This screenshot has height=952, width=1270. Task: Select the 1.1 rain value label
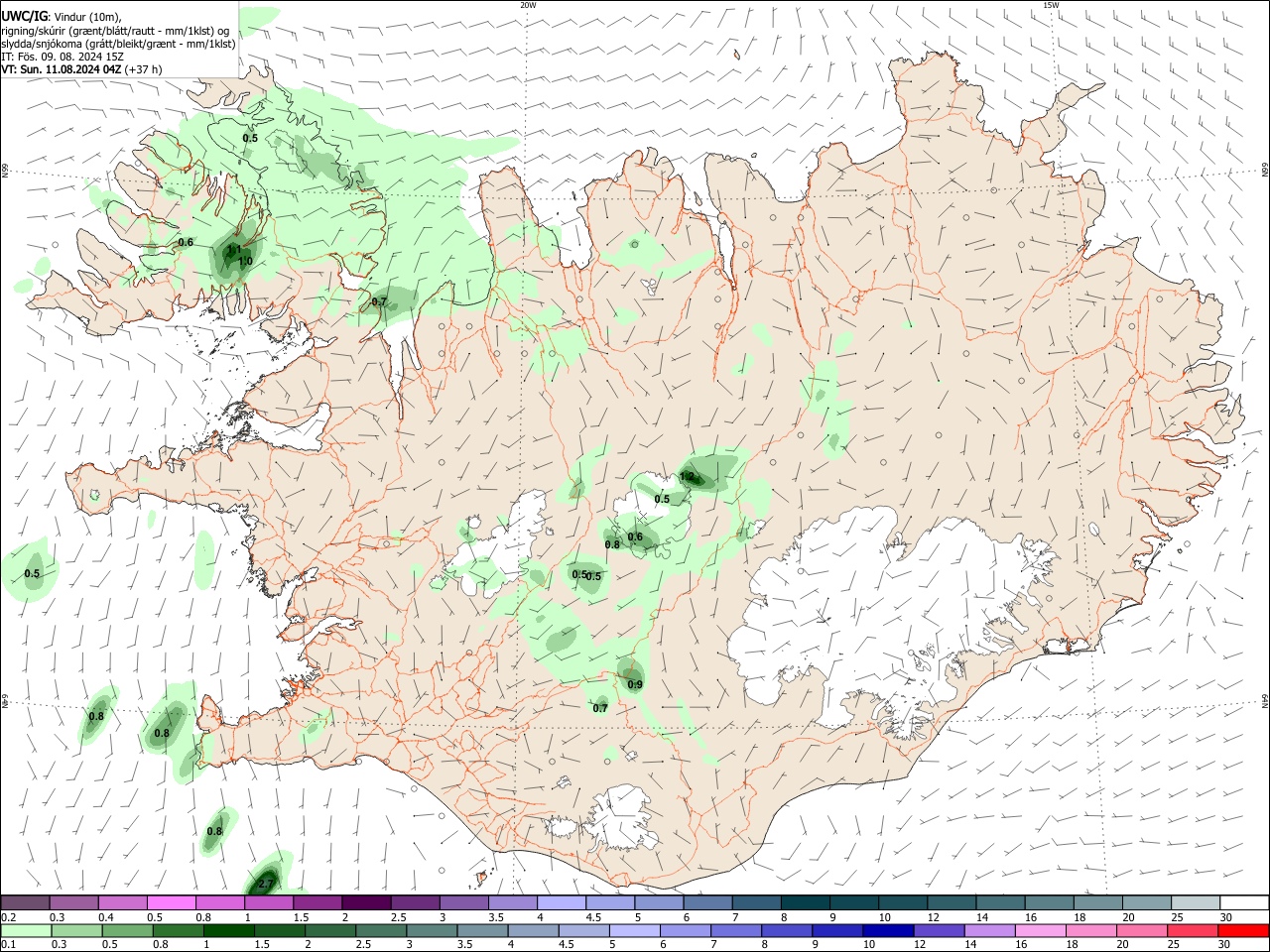235,250
